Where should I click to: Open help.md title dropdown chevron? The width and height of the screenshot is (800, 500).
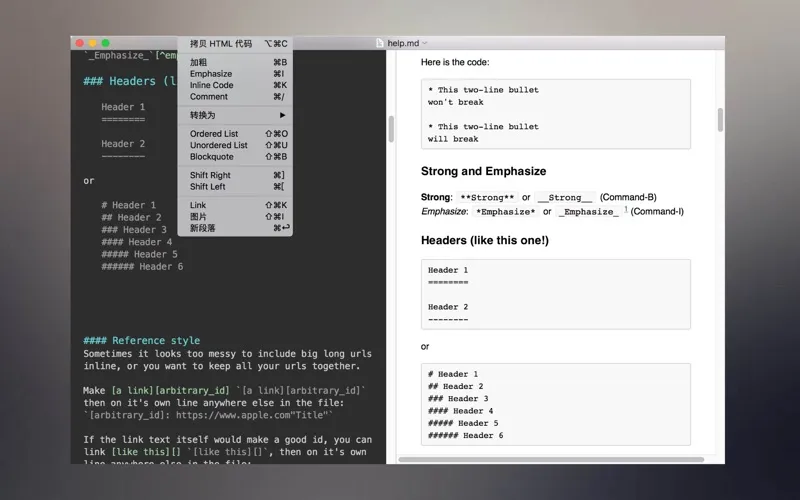pos(424,43)
